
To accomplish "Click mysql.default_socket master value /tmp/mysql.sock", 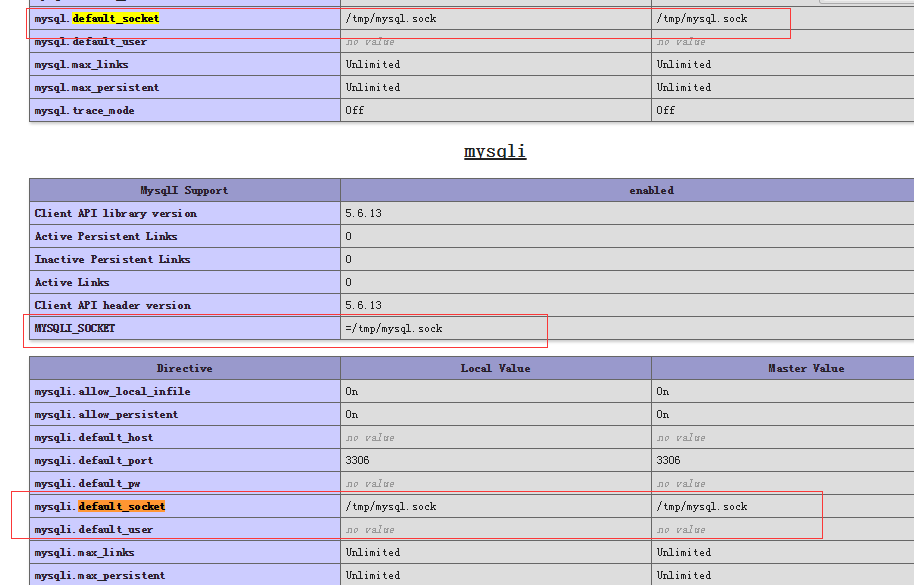I will (x=702, y=19).
